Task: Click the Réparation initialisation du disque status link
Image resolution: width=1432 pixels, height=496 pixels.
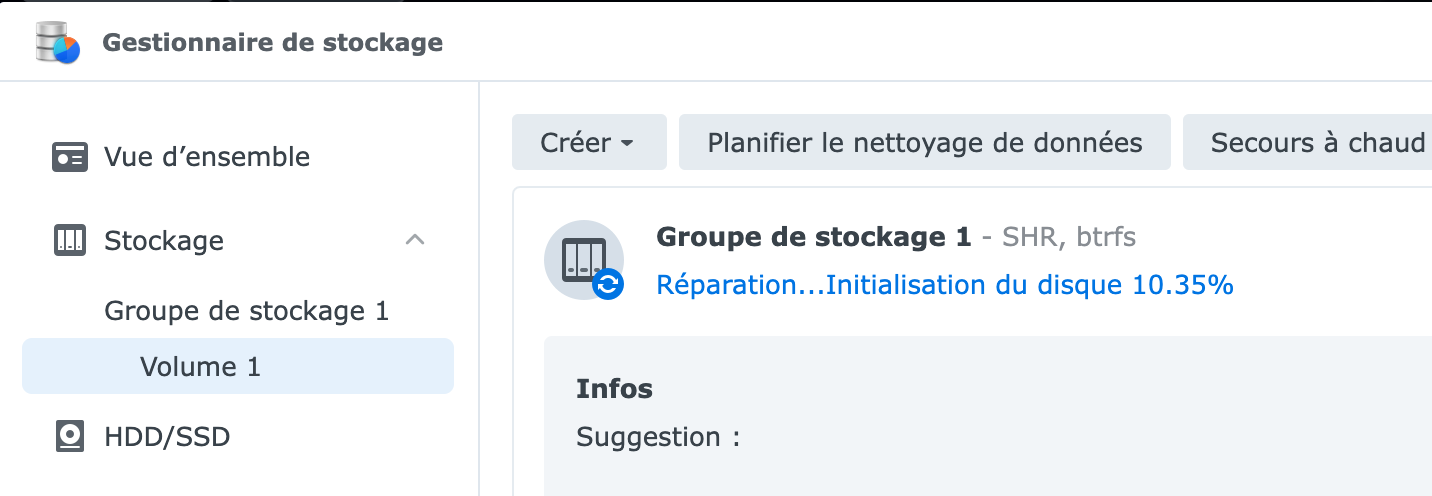Action: coord(945,285)
